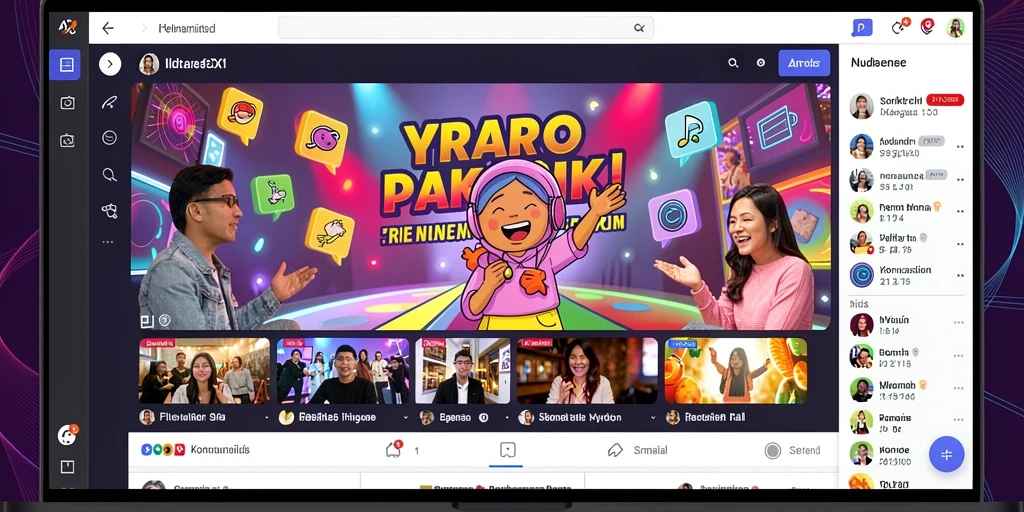Image resolution: width=1024 pixels, height=512 pixels.
Task: Open dropdown arrow beside Eesities Ihigone
Action: pyautogui.click(x=406, y=417)
